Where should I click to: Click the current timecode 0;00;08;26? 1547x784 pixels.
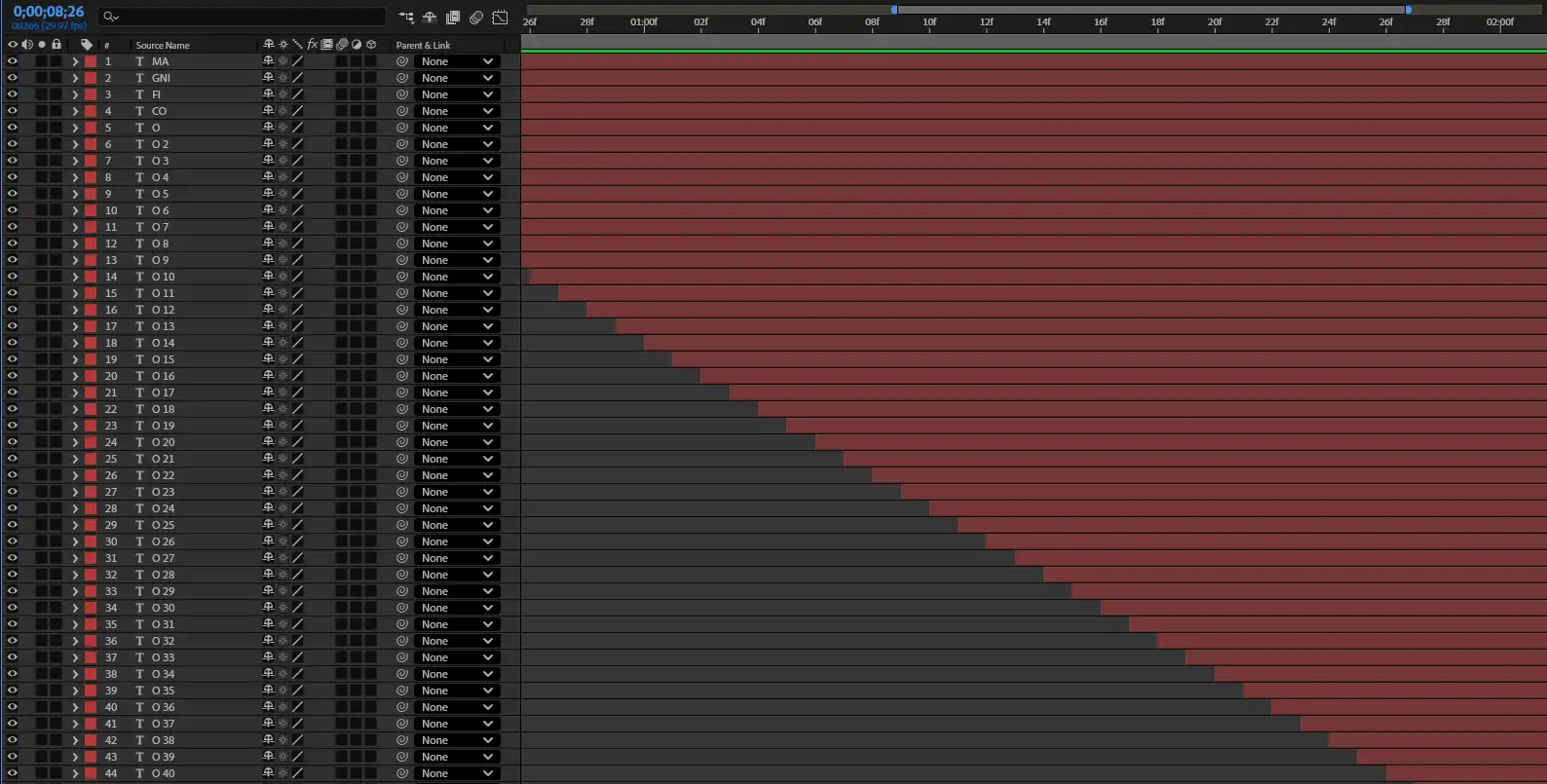[49, 12]
